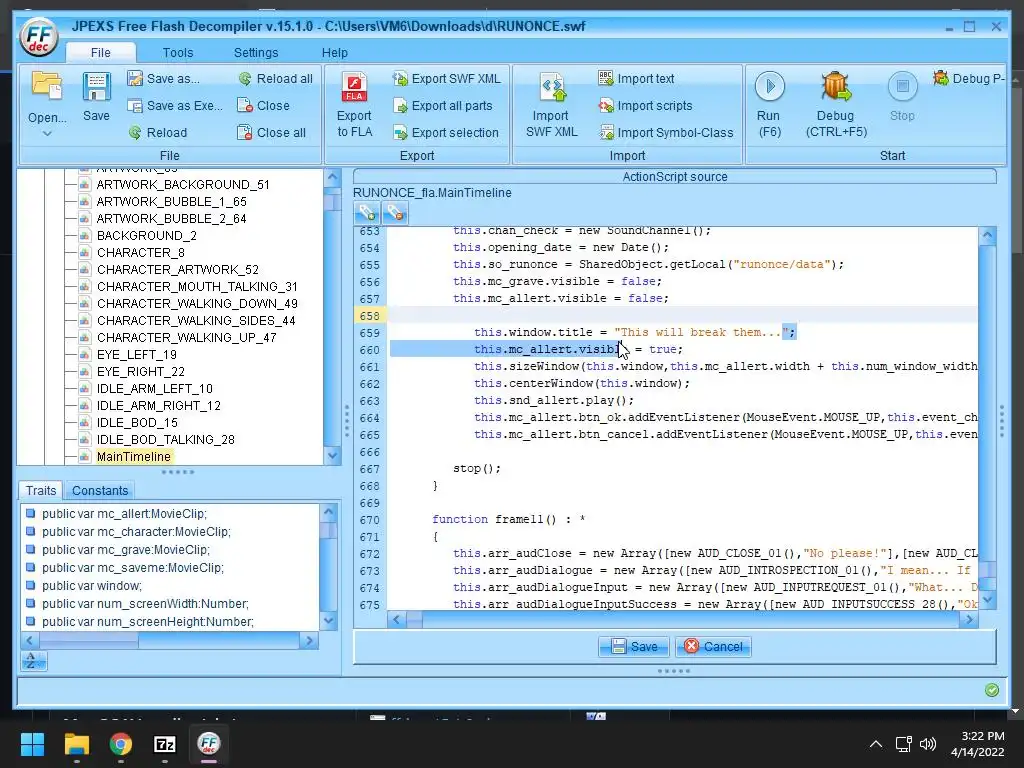Select CHARACTER_MOUTH_TALKING_31 tree item
Image resolution: width=1024 pixels, height=768 pixels.
click(197, 287)
